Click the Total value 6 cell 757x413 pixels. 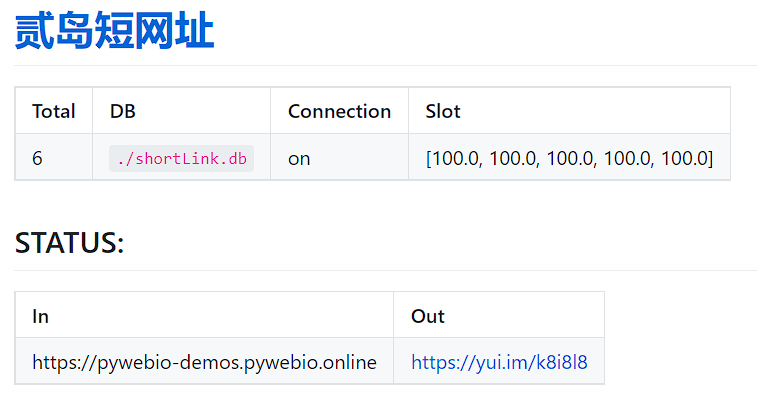tap(37, 158)
